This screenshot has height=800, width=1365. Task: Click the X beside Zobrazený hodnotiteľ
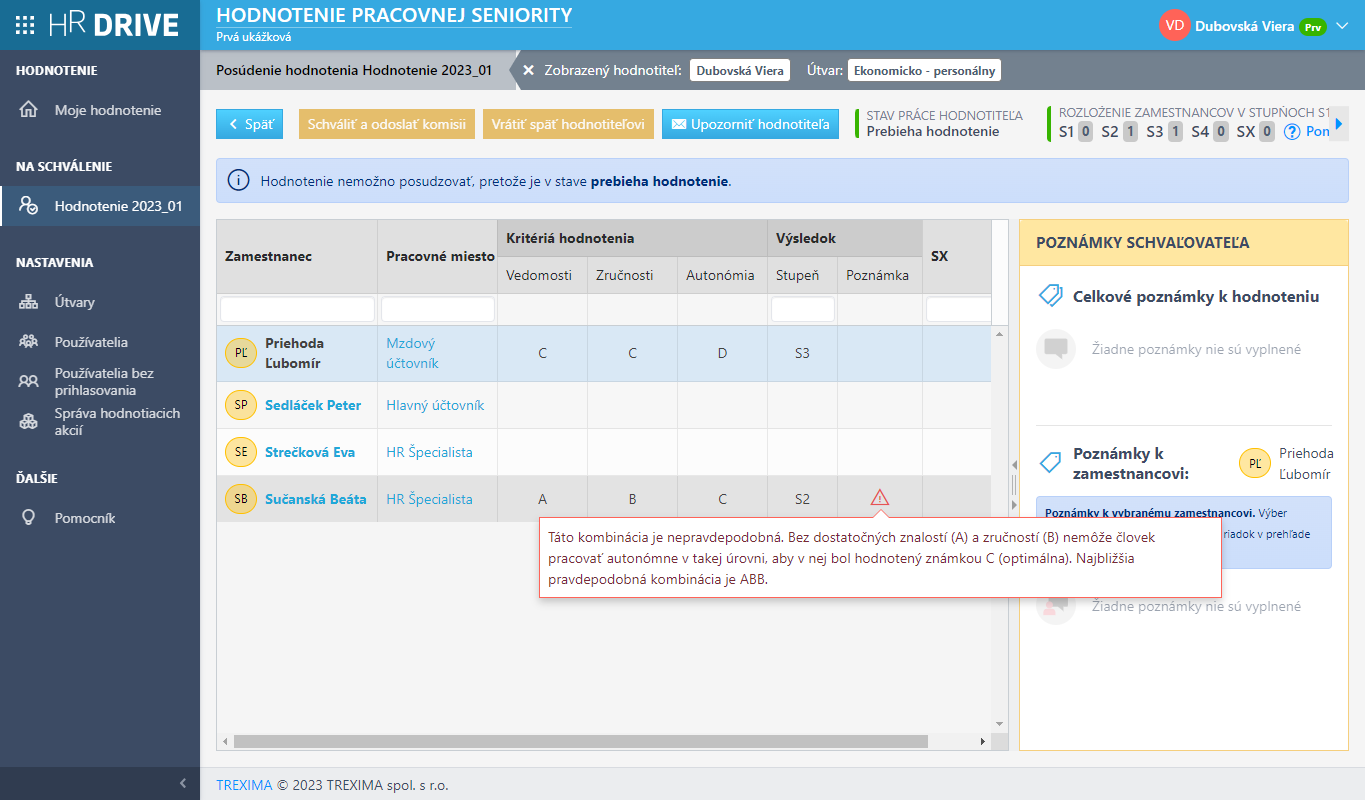tap(529, 71)
